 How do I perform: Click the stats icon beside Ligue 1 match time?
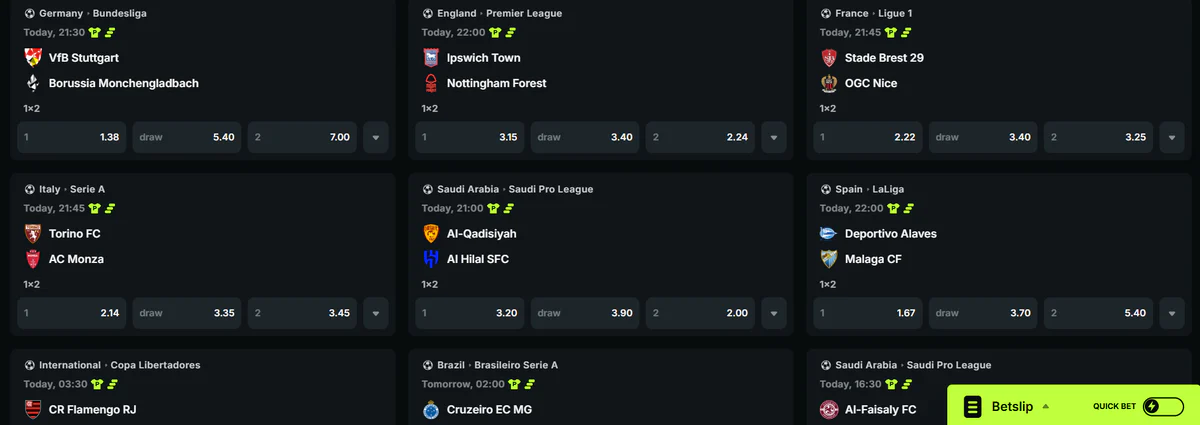[x=906, y=32]
